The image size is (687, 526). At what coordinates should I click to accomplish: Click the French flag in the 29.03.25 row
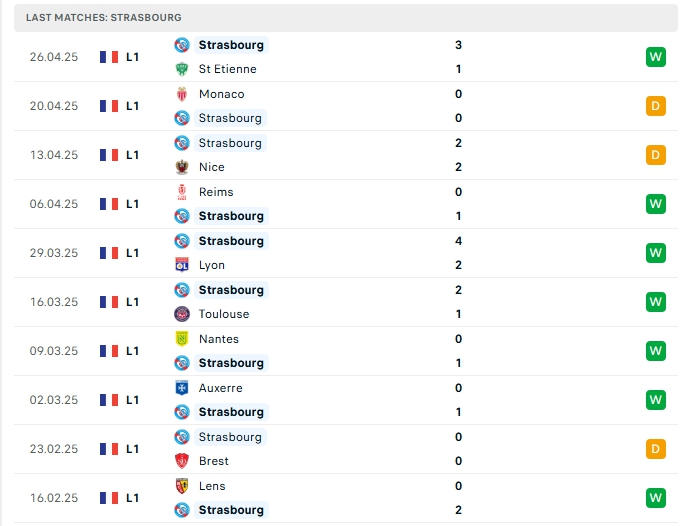pyautogui.click(x=109, y=253)
